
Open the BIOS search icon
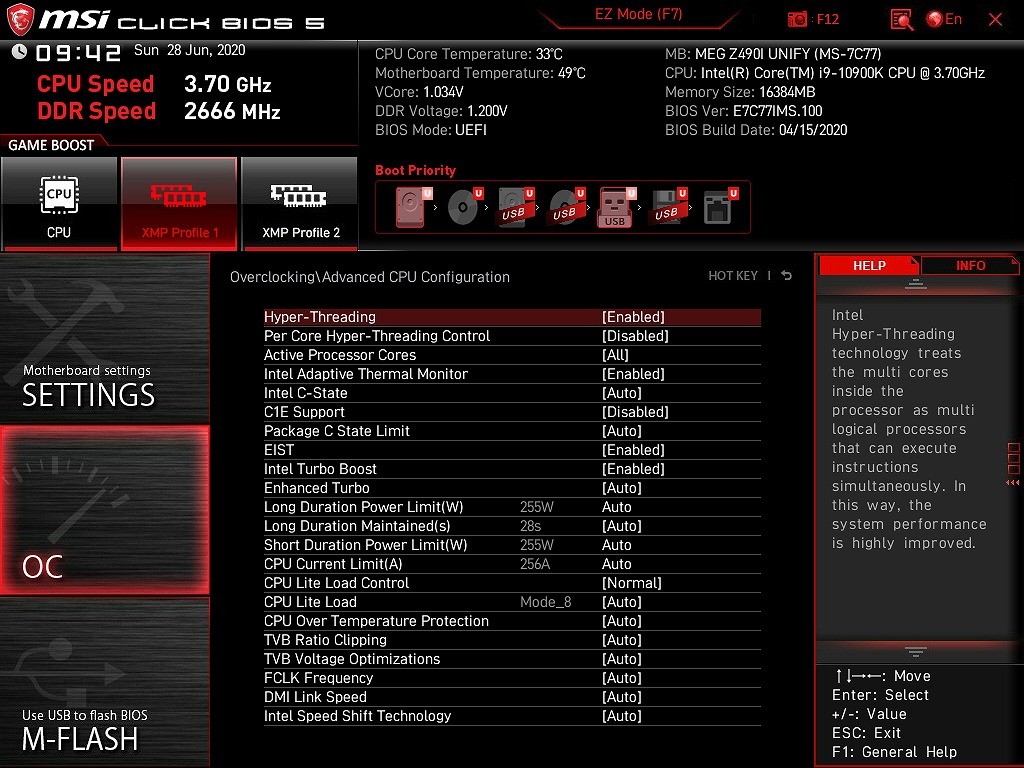901,19
